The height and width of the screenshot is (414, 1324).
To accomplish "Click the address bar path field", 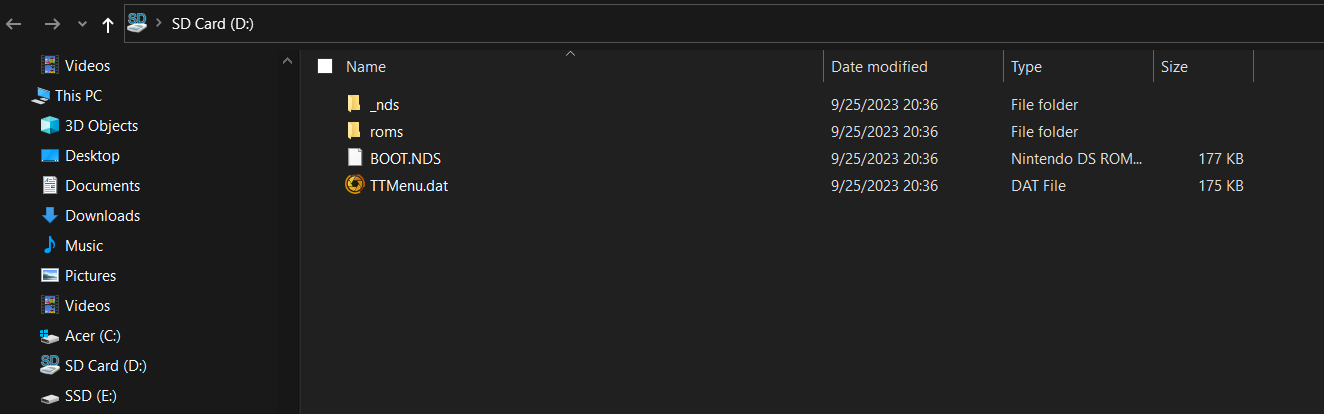I will [723, 23].
